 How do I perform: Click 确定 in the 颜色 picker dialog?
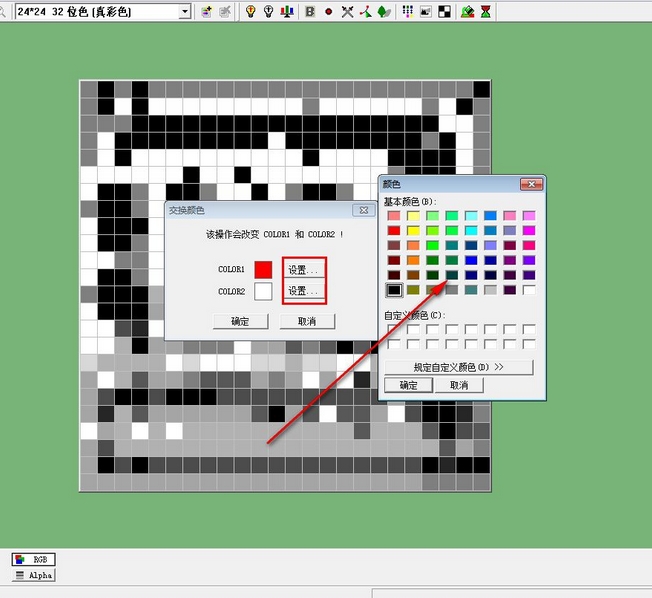tap(408, 385)
